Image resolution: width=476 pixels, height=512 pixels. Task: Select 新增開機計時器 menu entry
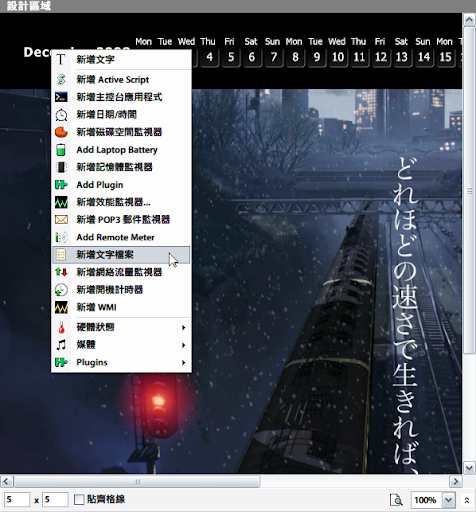(x=121, y=290)
